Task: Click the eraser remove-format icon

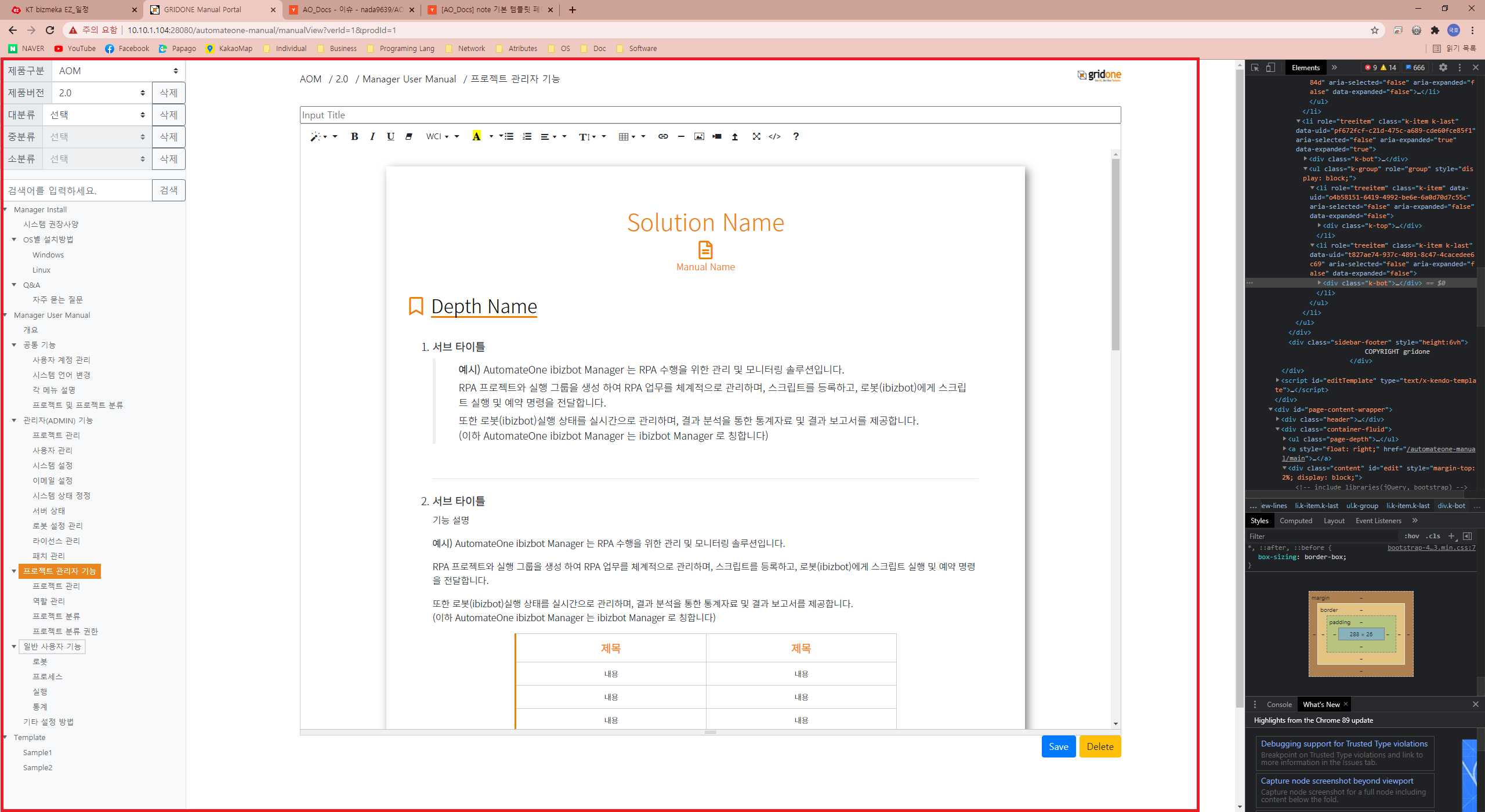Action: tap(408, 136)
